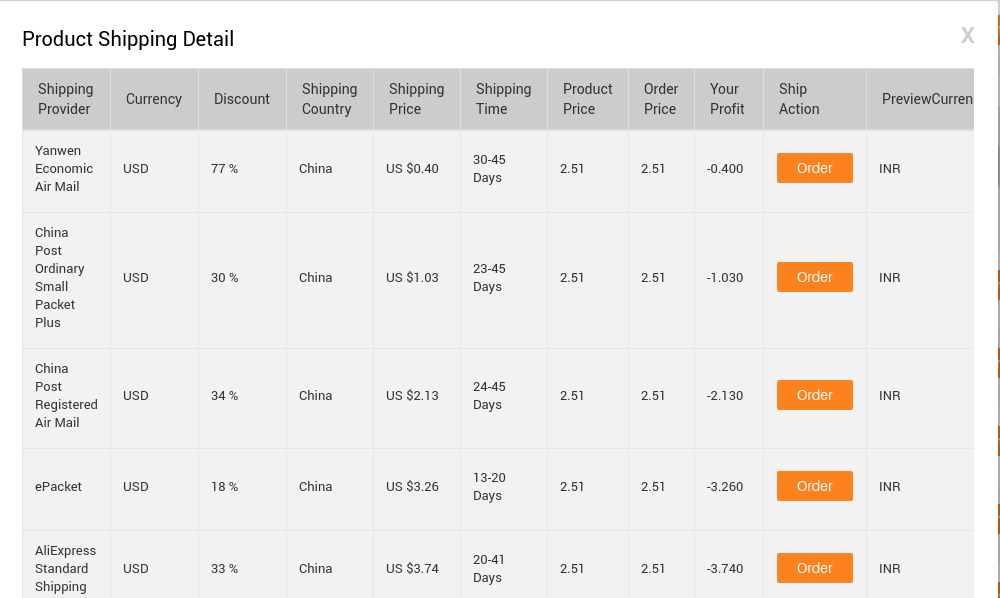The height and width of the screenshot is (598, 1000).
Task: Click the Shipping Provider column header
Action: click(x=66, y=99)
